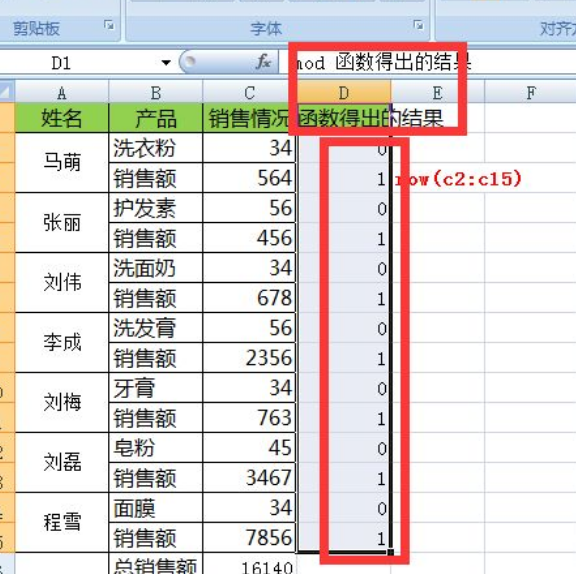Select the total value 16140
576x574 pixels.
tap(249, 564)
